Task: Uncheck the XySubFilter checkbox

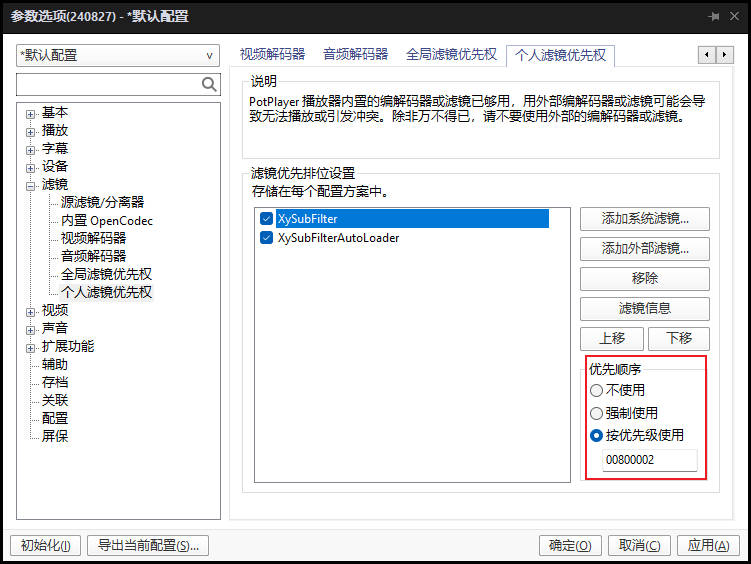Action: tap(266, 219)
